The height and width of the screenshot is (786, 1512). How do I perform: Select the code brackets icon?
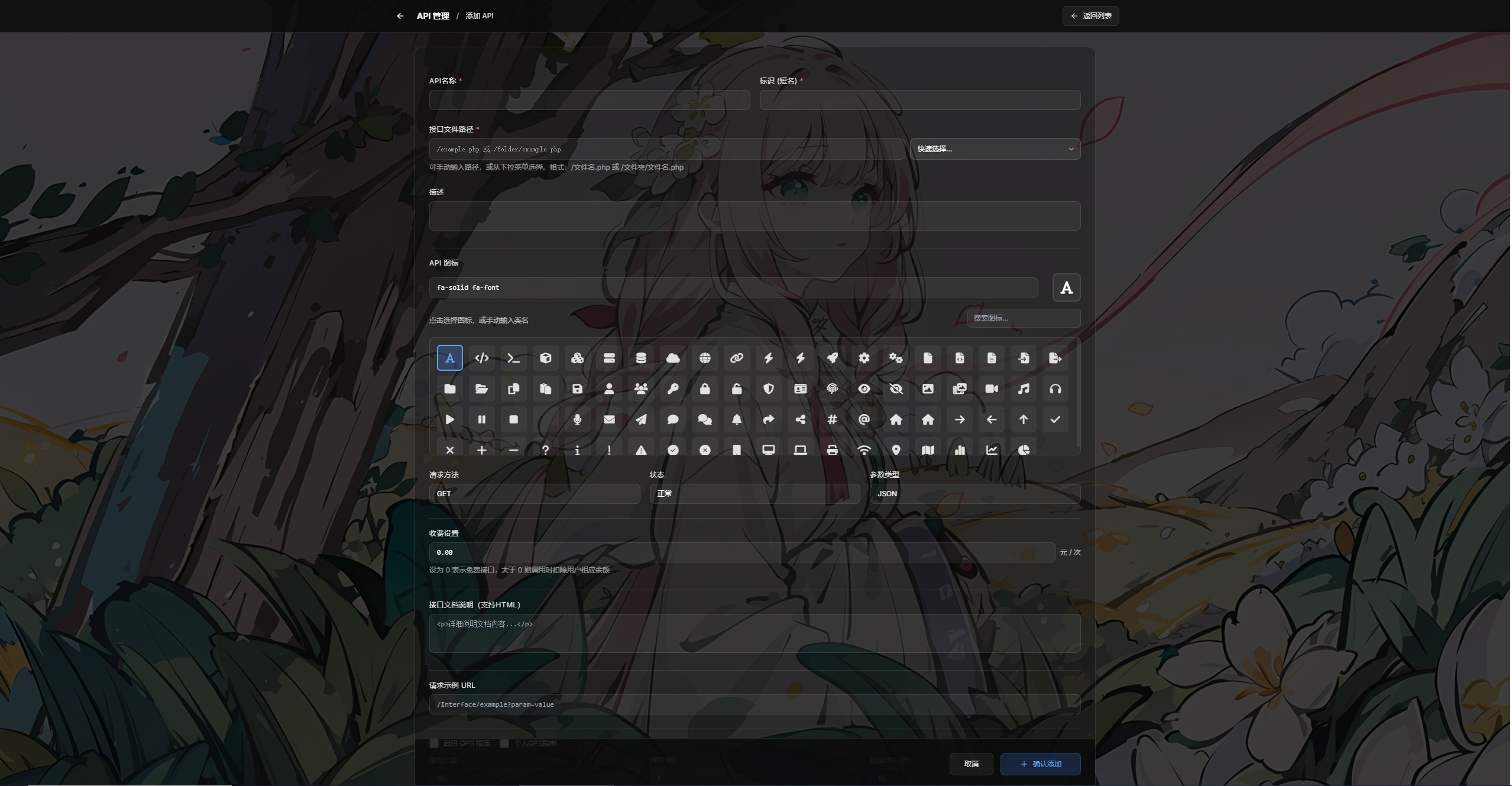(481, 358)
